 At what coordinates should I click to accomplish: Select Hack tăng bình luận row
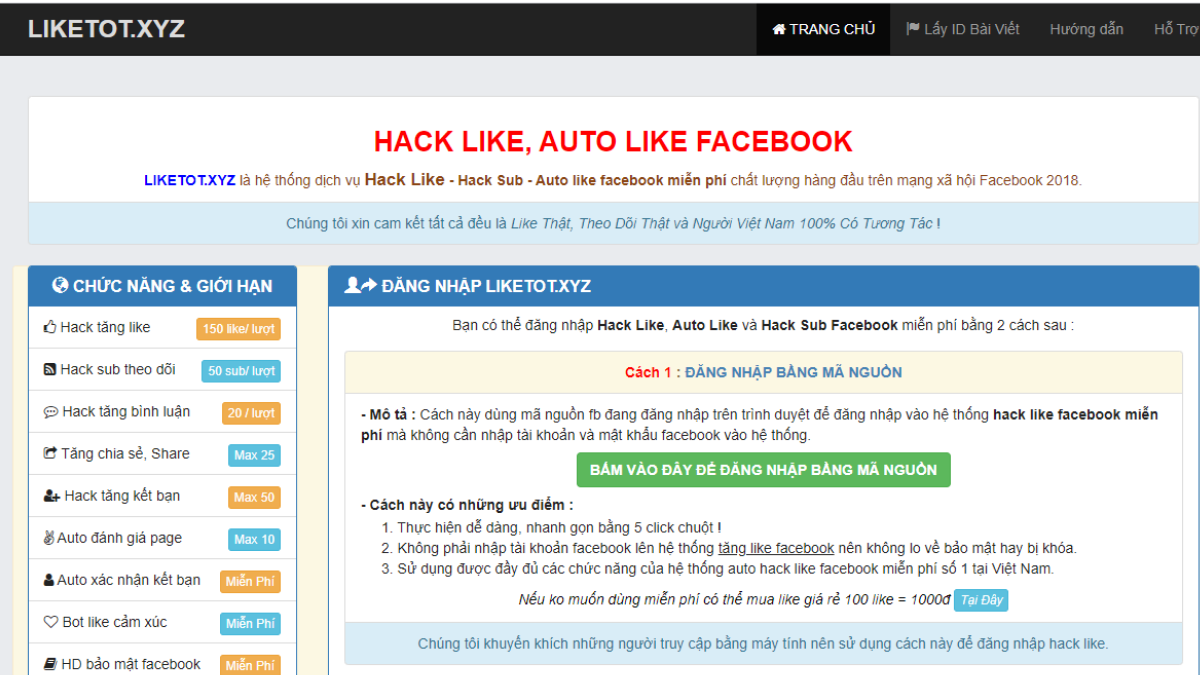coord(163,412)
